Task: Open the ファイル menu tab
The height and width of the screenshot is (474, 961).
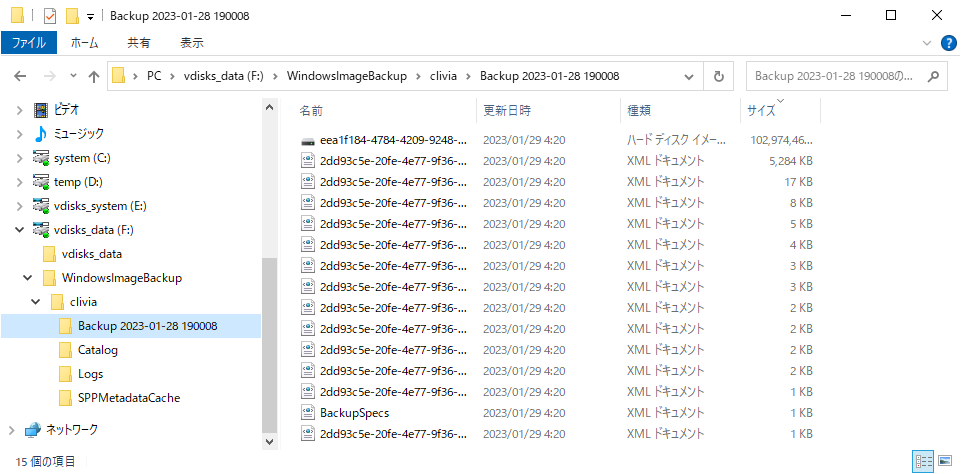Action: 29,43
